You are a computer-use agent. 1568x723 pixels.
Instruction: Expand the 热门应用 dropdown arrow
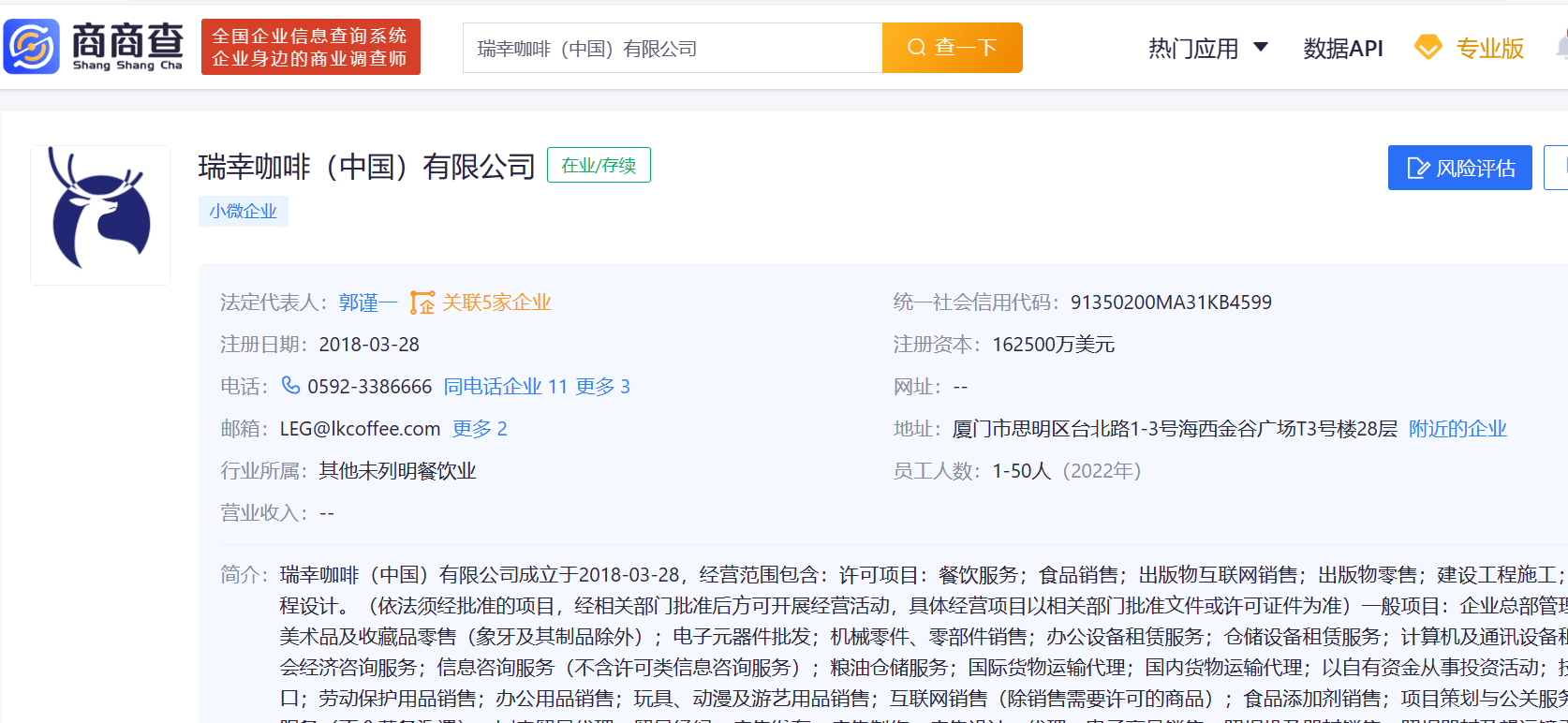(1261, 48)
